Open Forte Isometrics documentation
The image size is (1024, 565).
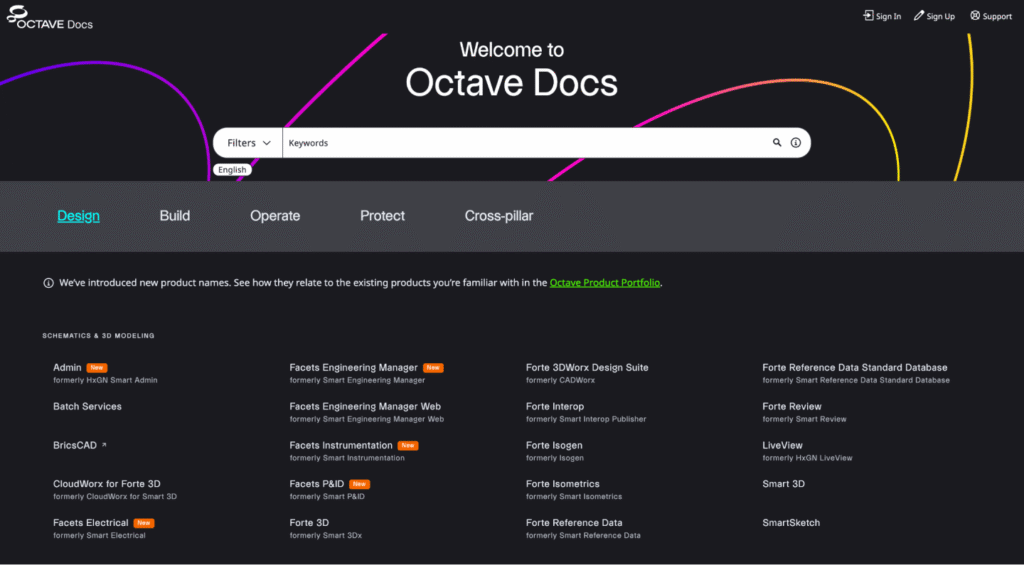pyautogui.click(x=562, y=484)
